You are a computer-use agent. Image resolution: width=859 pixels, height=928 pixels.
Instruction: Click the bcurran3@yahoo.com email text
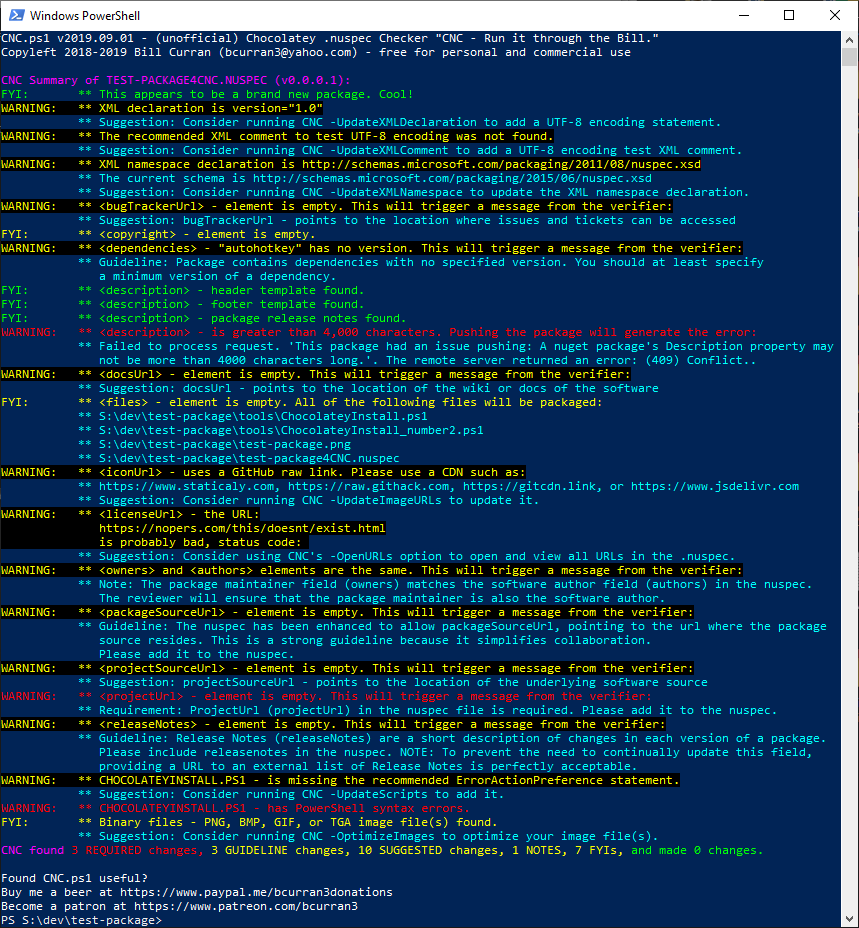point(288,52)
